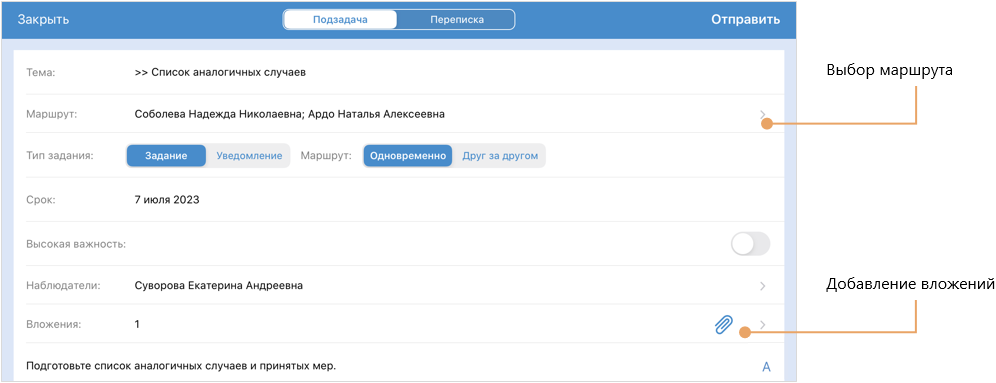Select Задание task type
This screenshot has height=383, width=996.
point(166,156)
